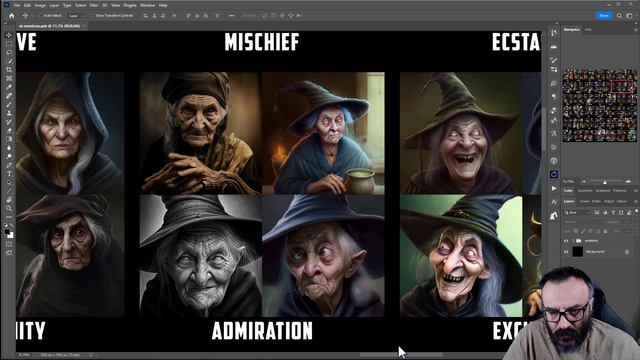The image size is (640, 360).
Task: Click the Navigator zoom out small mountains button
Action: [x=584, y=181]
